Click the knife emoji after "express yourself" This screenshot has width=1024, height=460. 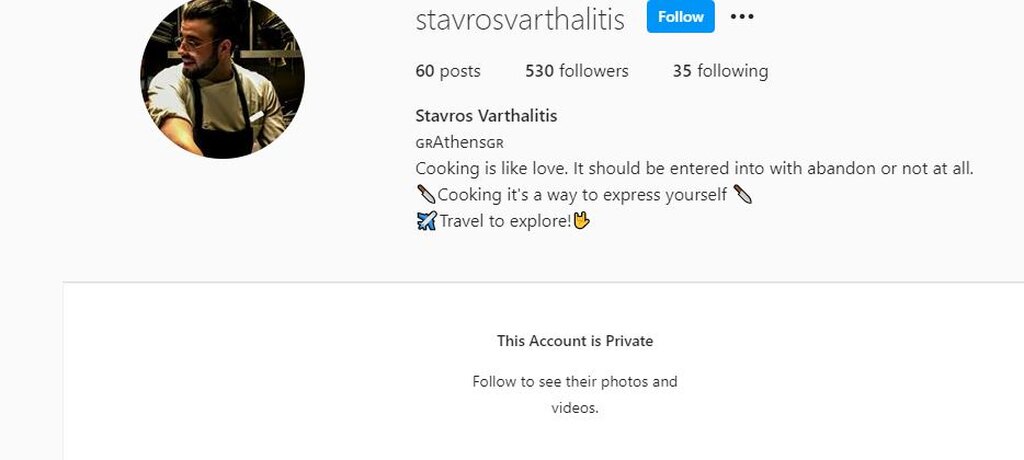tap(743, 194)
